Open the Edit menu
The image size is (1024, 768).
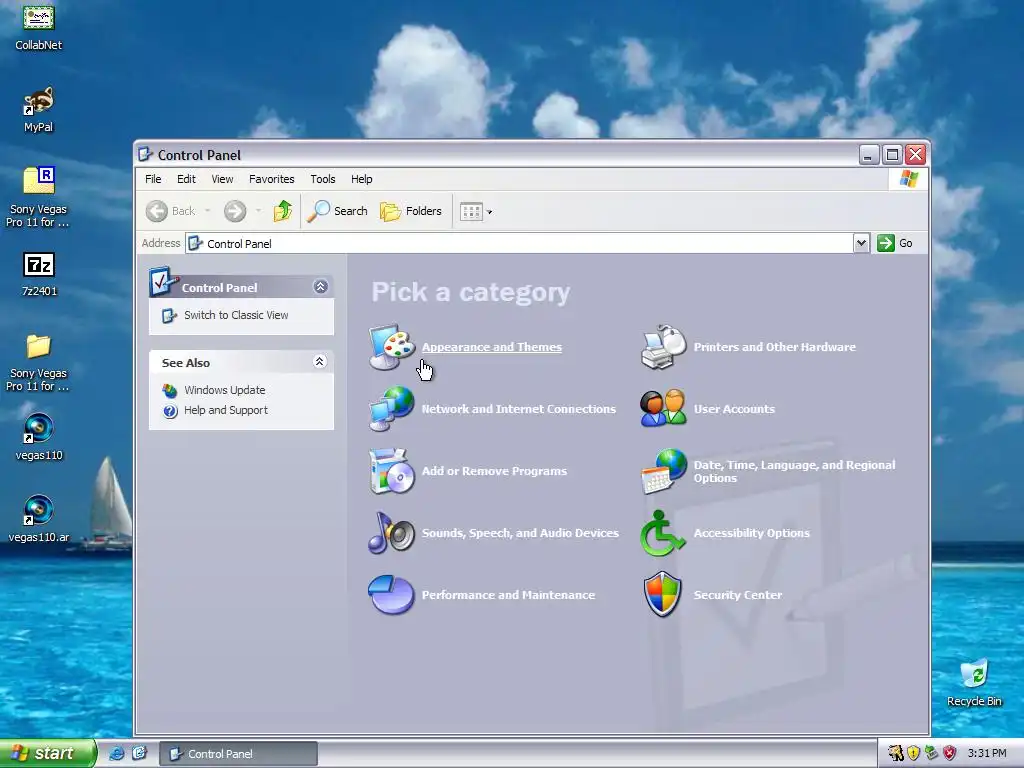186,179
